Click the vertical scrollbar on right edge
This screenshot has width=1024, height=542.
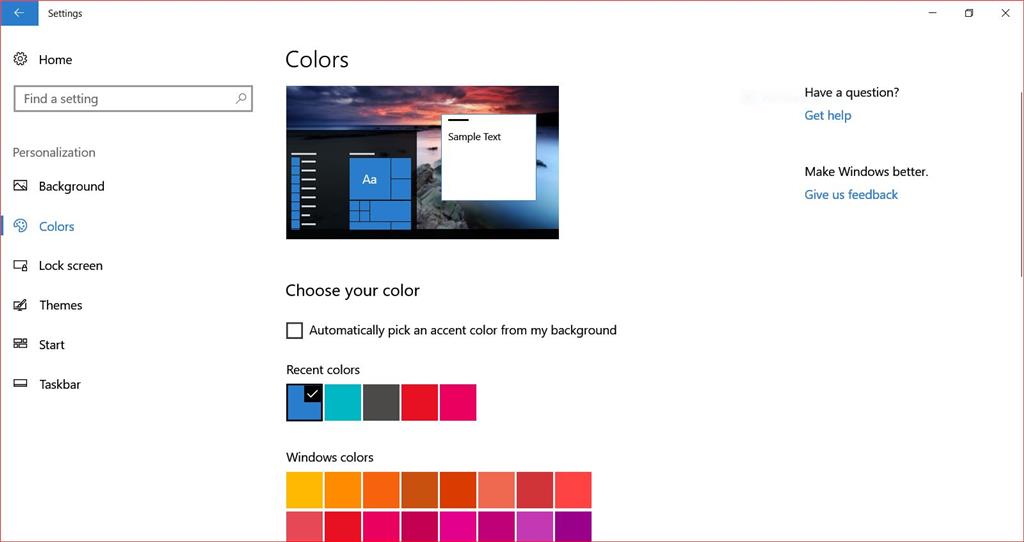click(x=1021, y=183)
